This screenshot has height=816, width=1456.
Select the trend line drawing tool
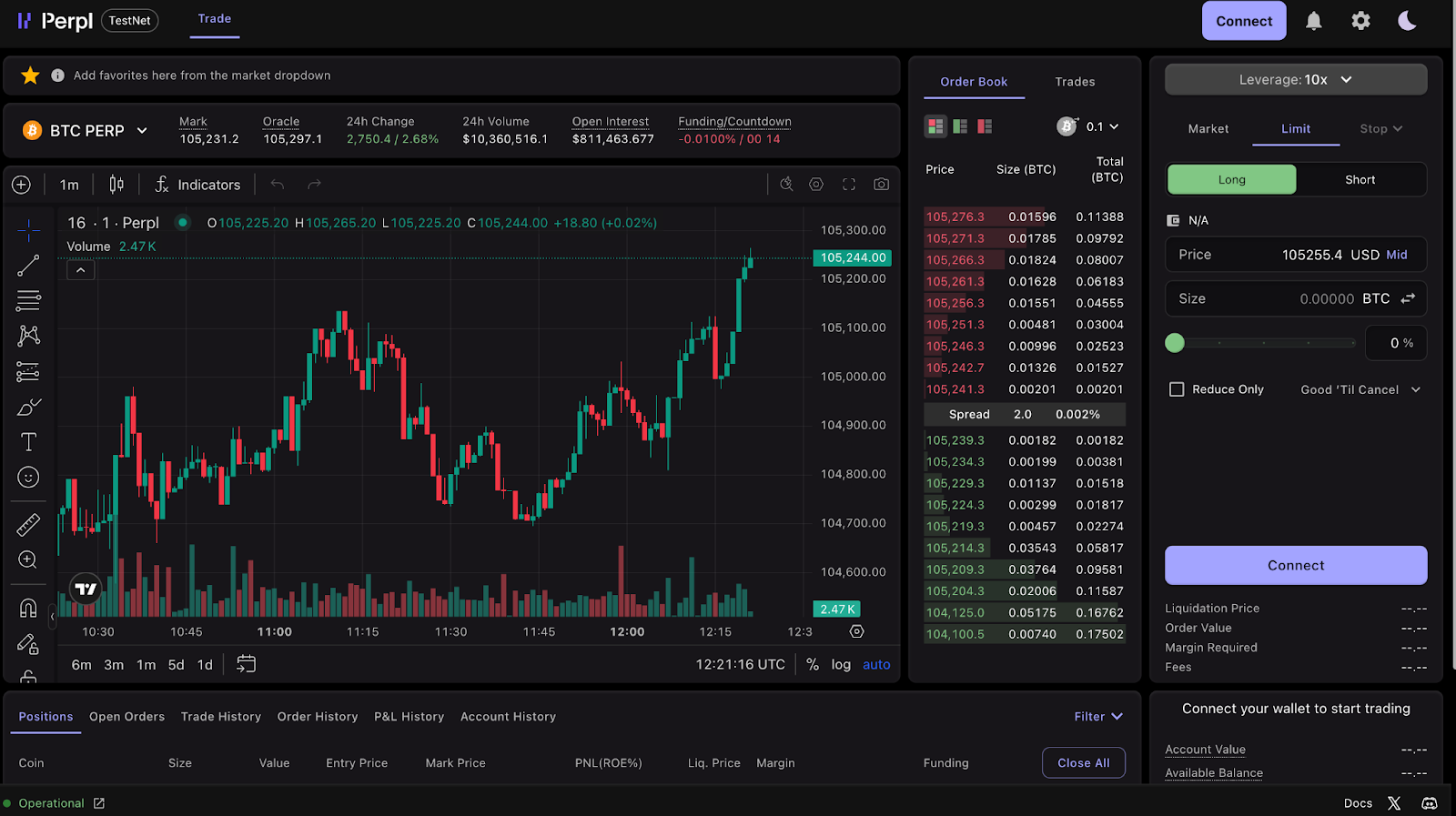tap(28, 266)
